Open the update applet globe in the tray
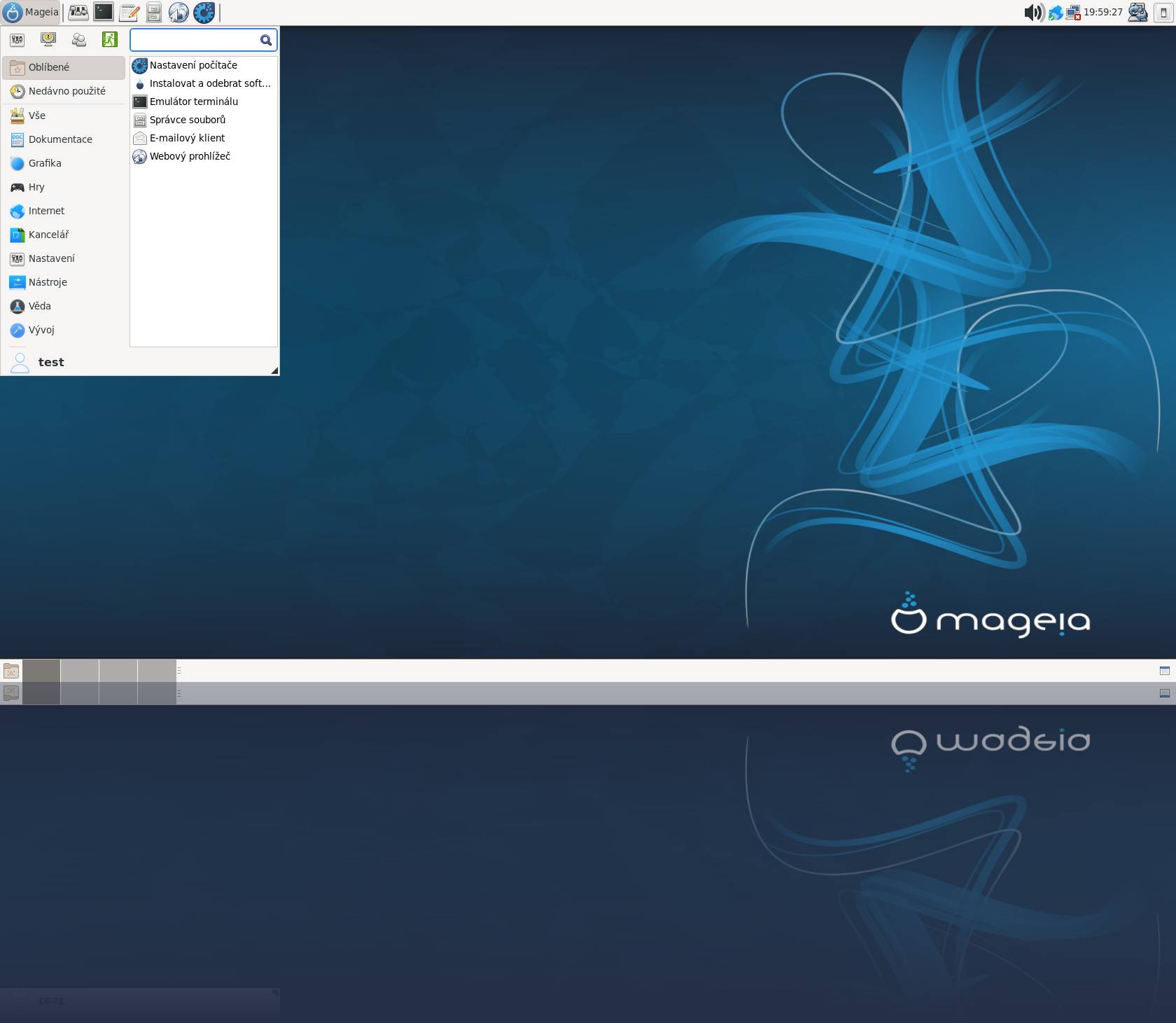Screen dimensions: 1176x1023 1055,13
